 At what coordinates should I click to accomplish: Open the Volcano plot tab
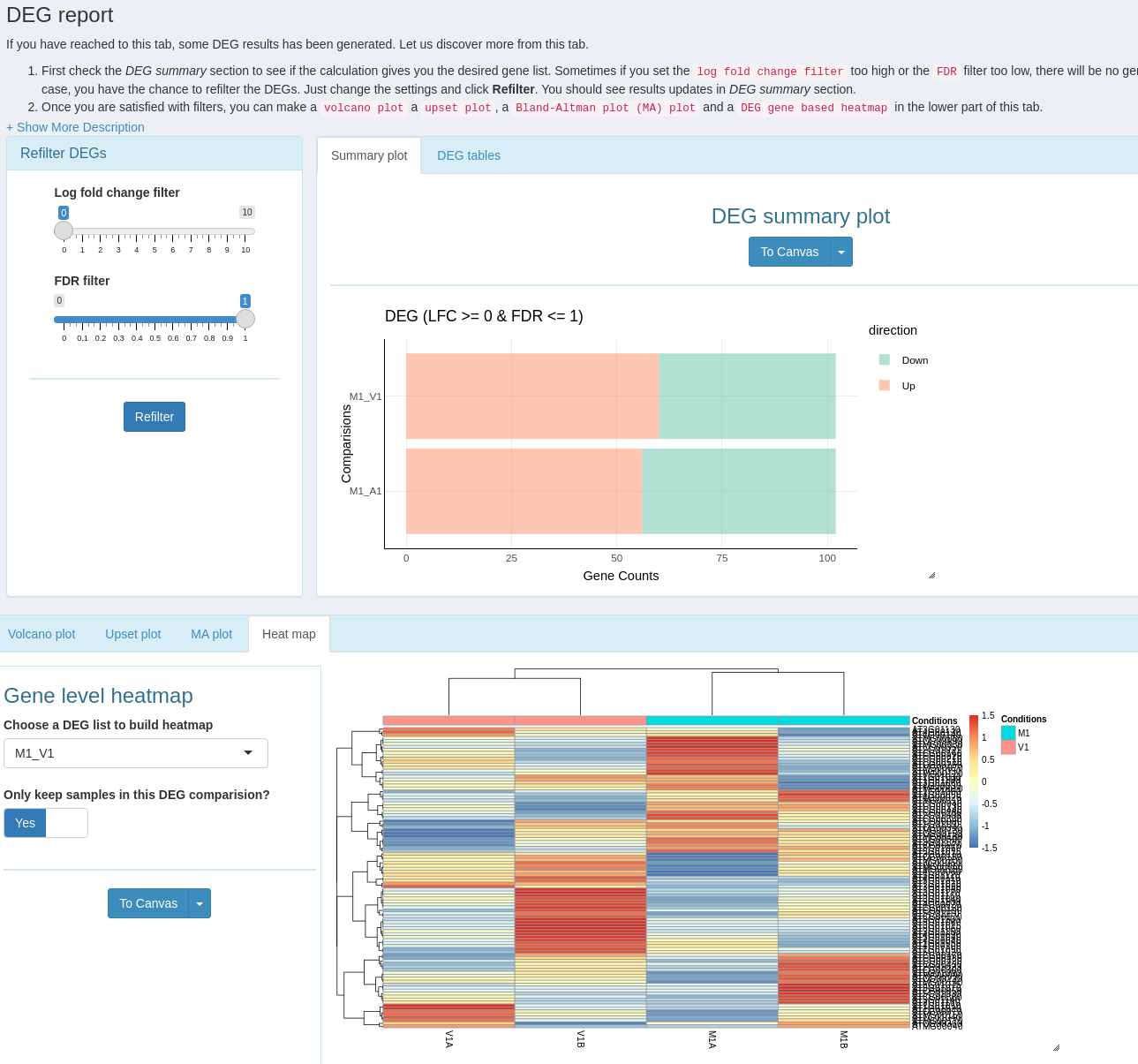click(41, 634)
